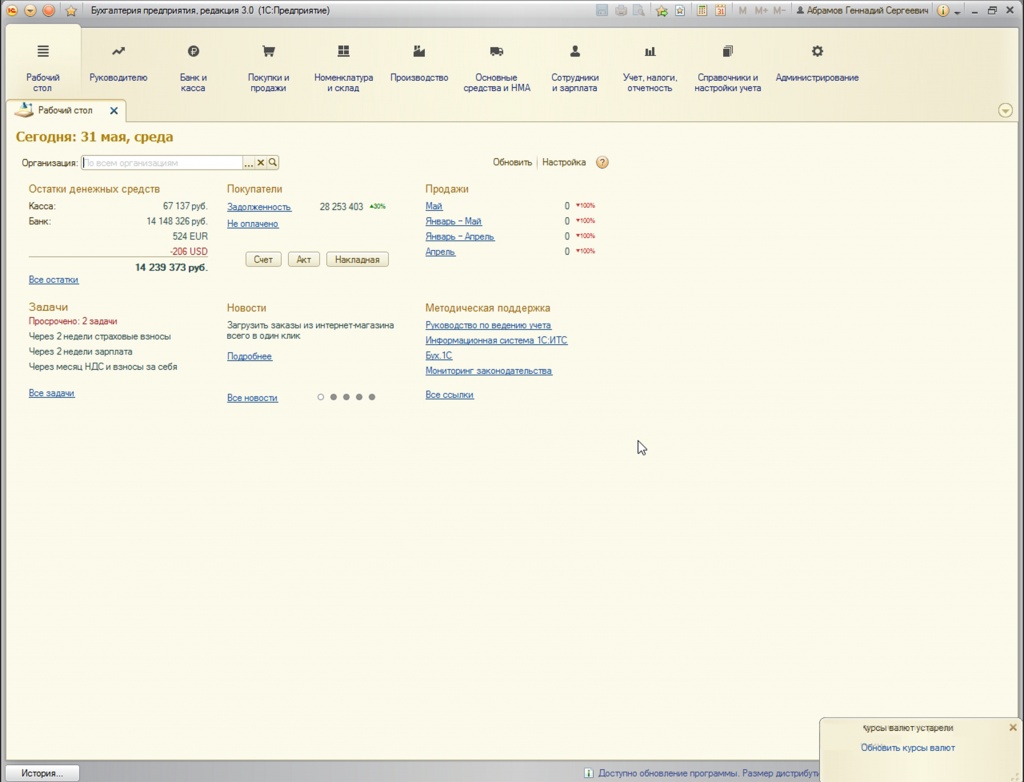Click the Print preview icon in title bar
The width and height of the screenshot is (1024, 782).
(639, 10)
